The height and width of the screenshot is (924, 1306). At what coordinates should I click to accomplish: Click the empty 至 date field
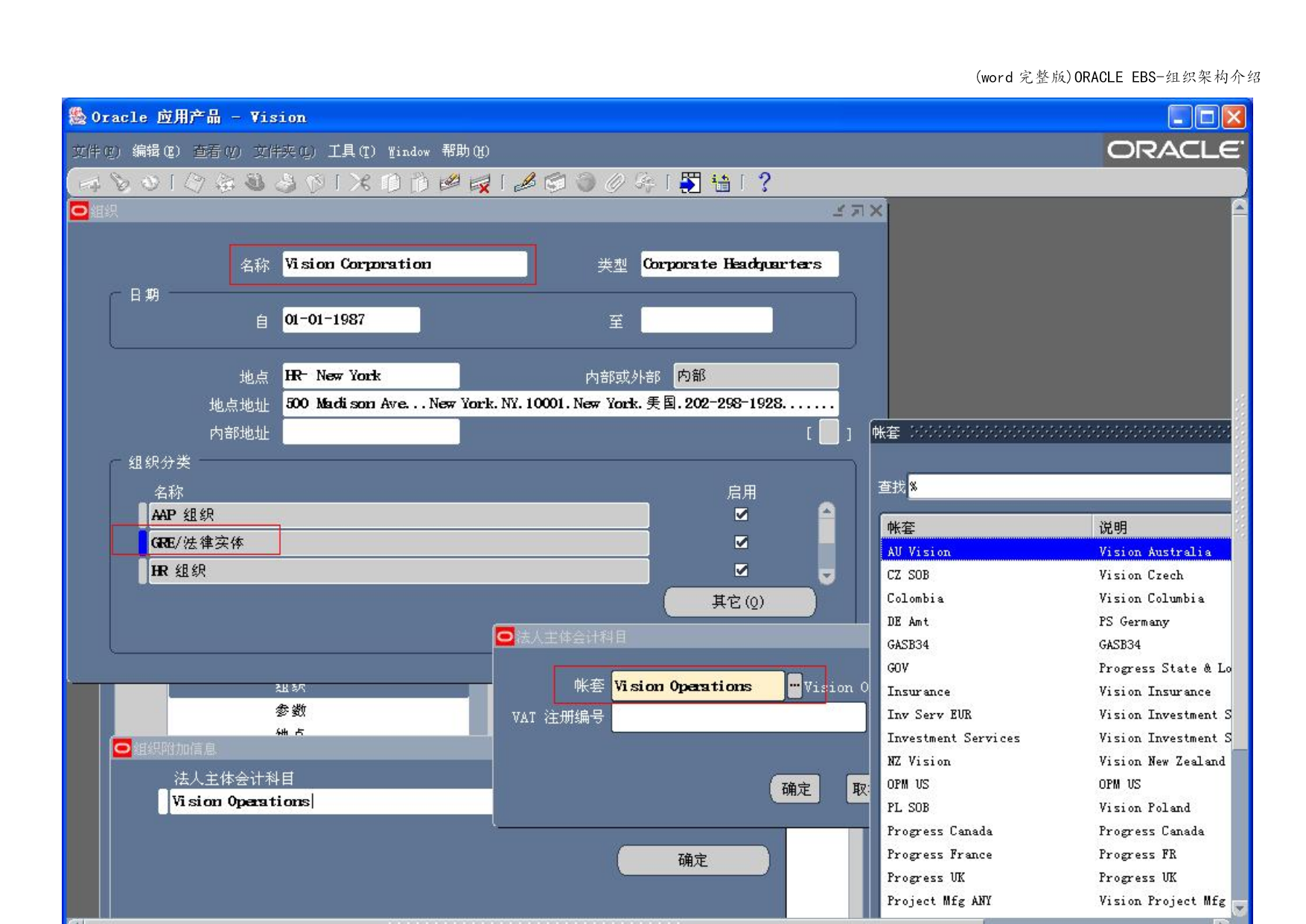[x=706, y=319]
